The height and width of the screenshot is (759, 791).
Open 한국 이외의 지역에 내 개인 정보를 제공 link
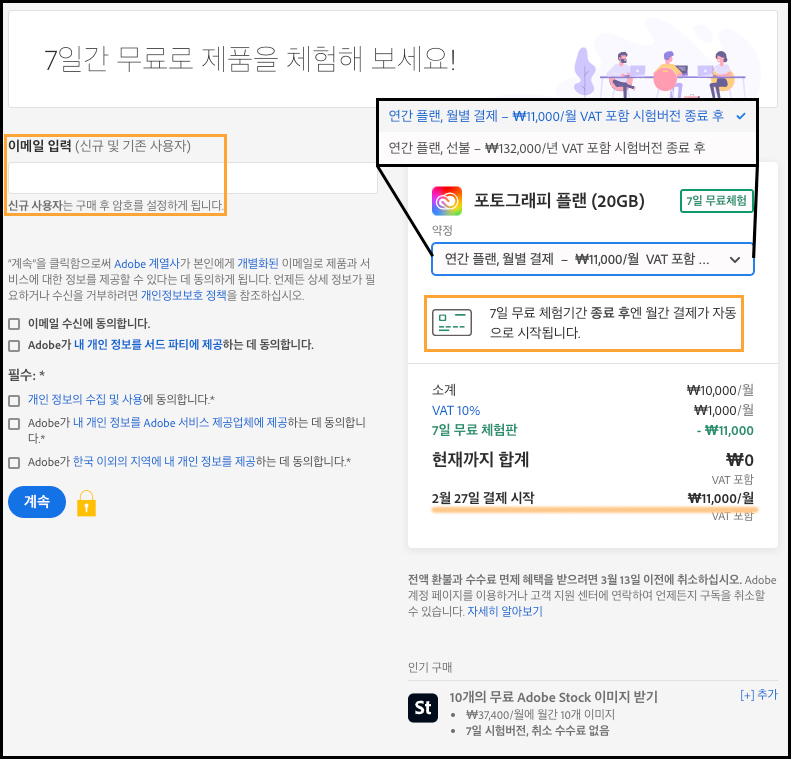pos(164,461)
